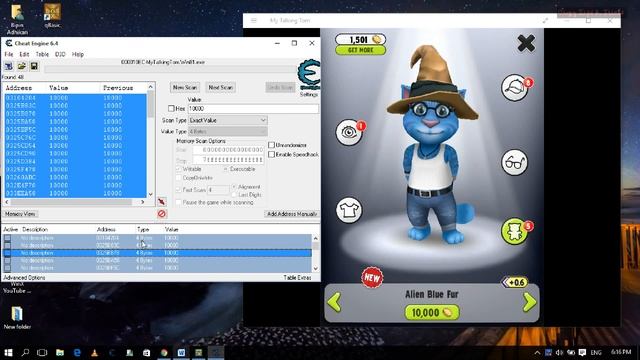The image size is (640, 360).
Task: Click Add Address Manually
Action: 292,214
